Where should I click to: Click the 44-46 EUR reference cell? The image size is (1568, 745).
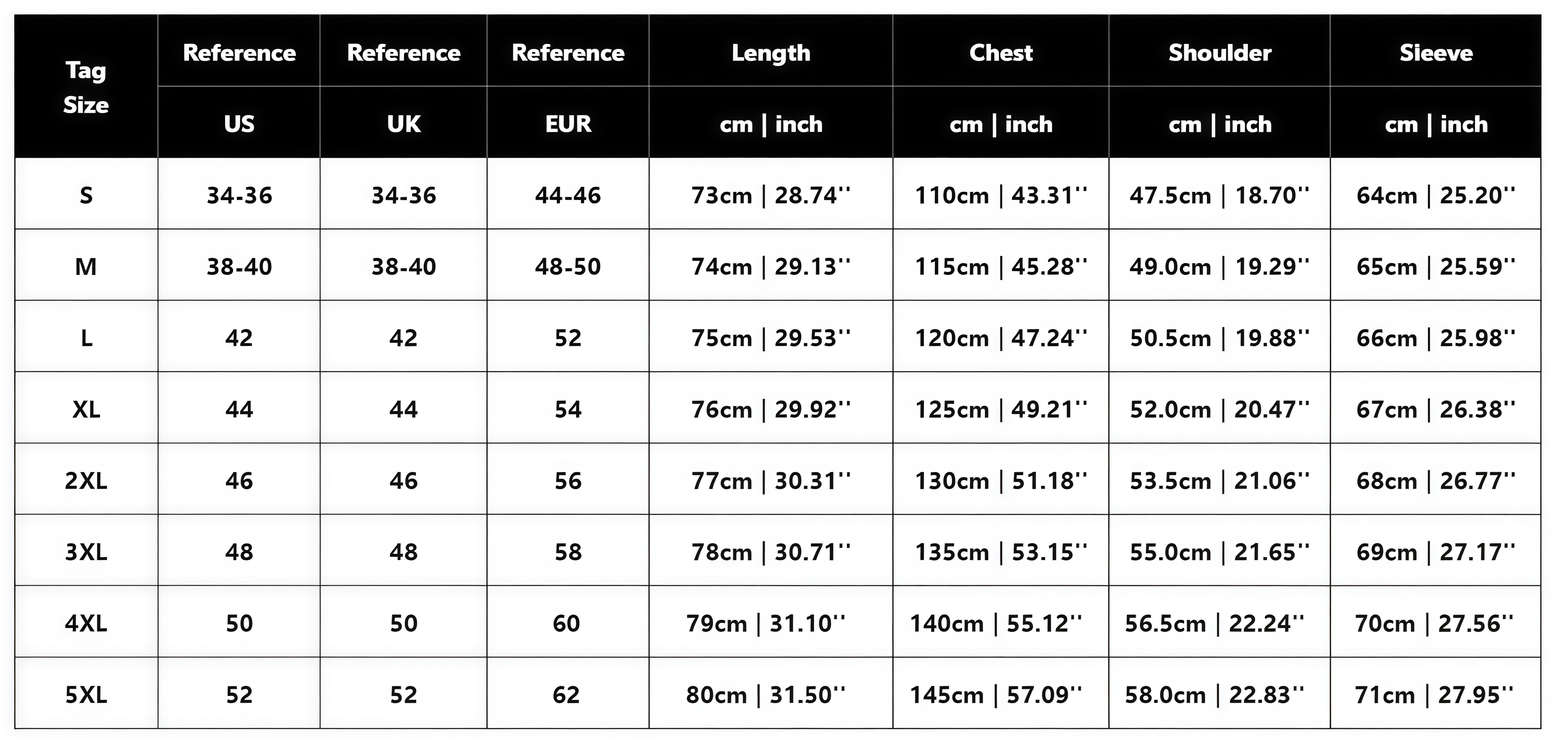coord(568,196)
